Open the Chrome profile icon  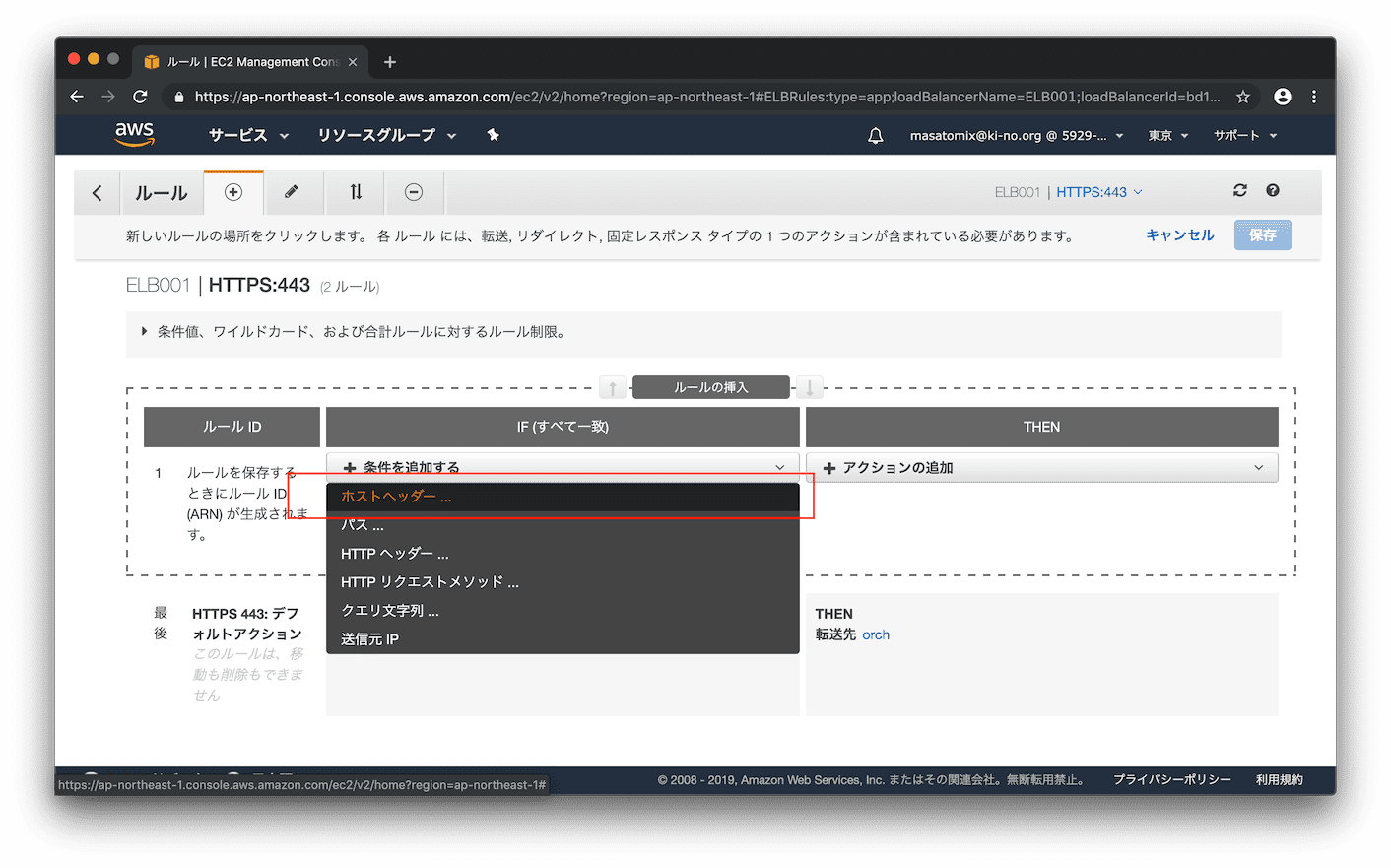pos(1282,97)
